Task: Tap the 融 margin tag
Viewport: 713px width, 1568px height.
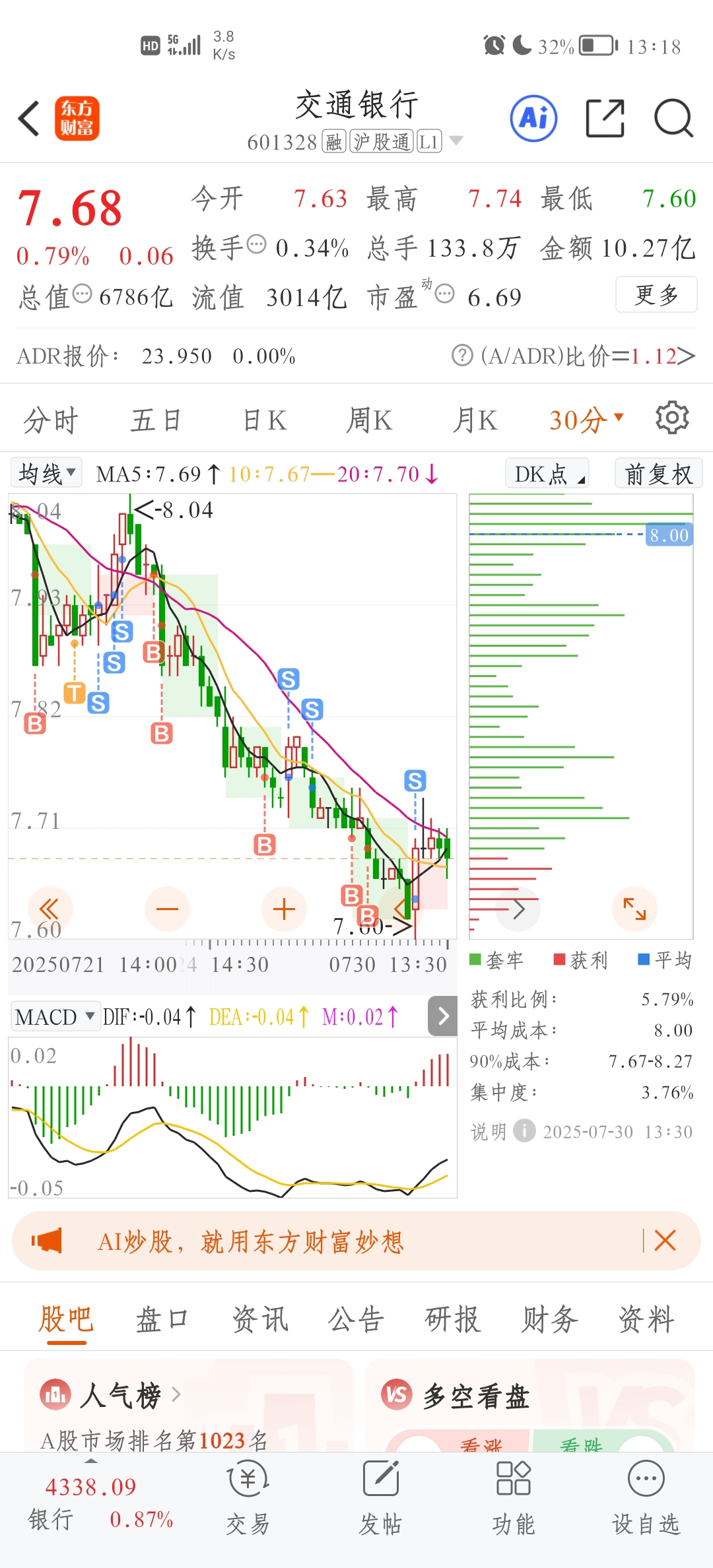Action: pyautogui.click(x=334, y=141)
